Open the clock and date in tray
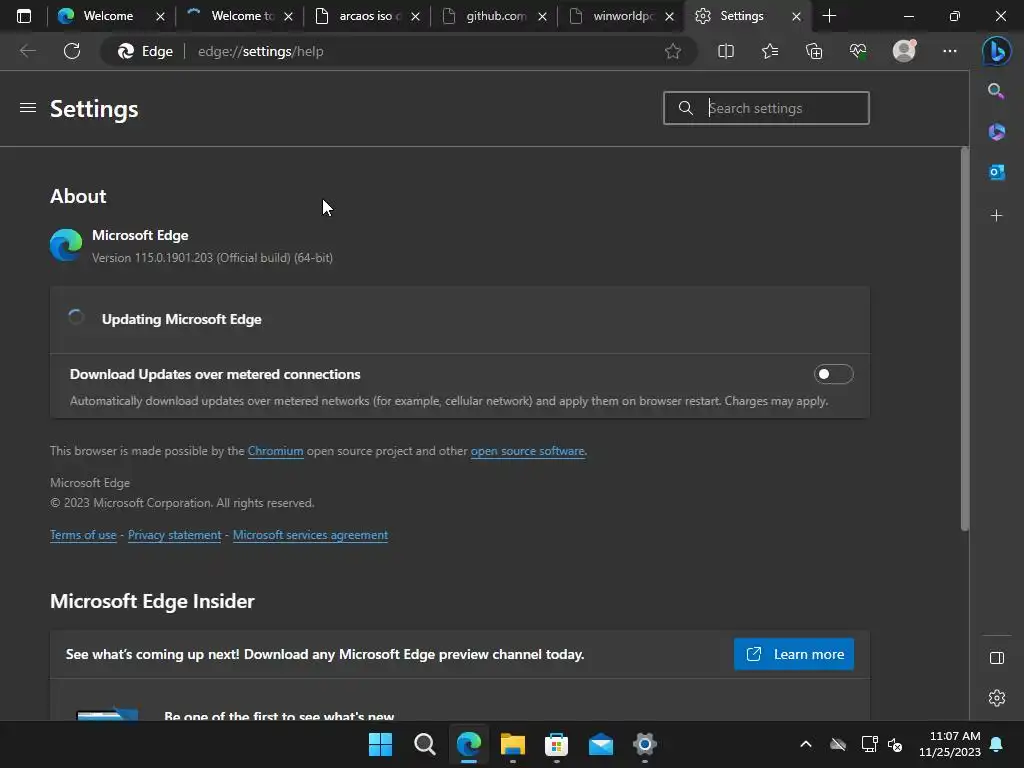Viewport: 1024px width, 768px height. pos(950,744)
